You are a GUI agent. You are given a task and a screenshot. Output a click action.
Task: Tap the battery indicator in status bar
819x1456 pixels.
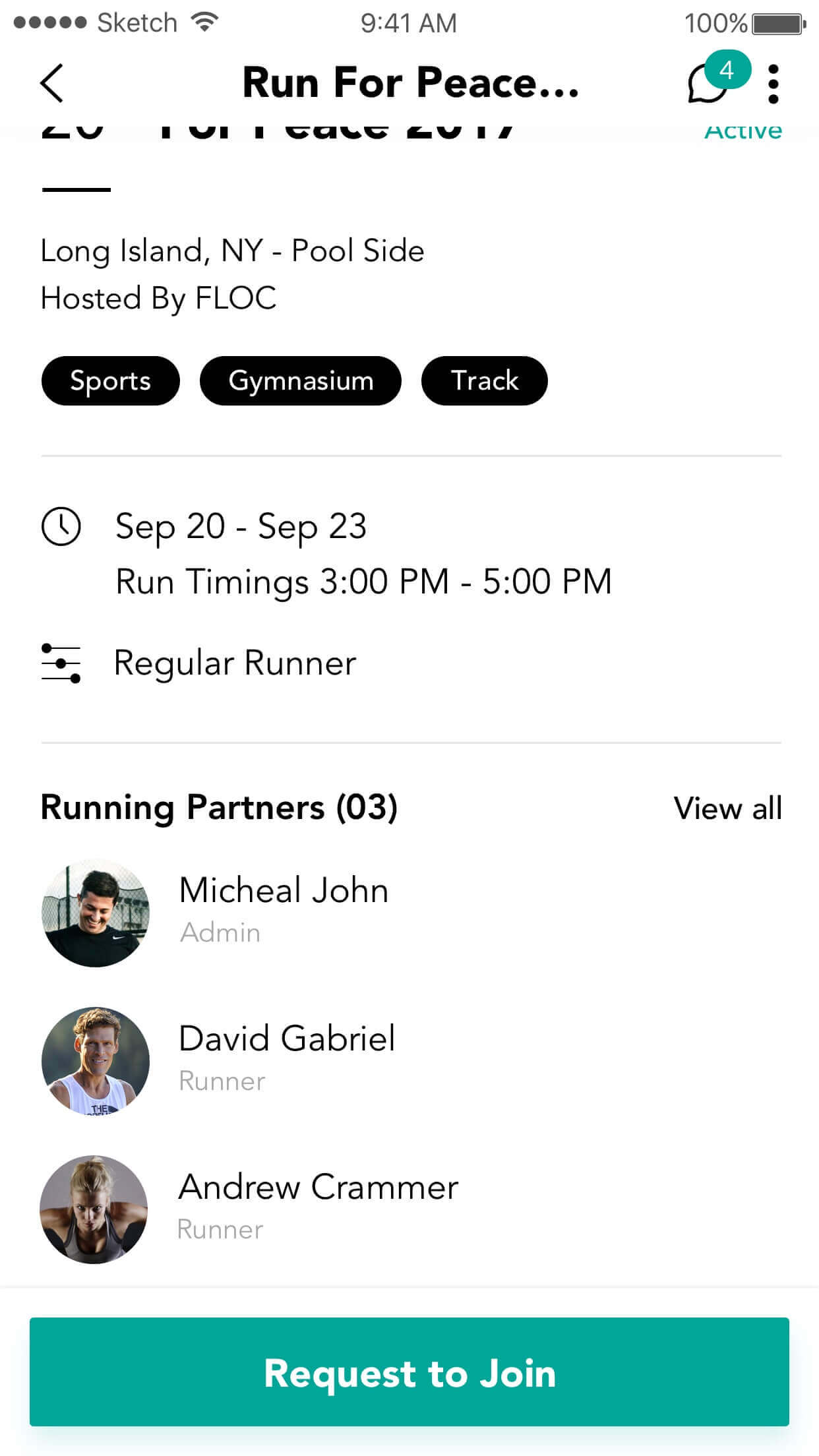(x=779, y=24)
